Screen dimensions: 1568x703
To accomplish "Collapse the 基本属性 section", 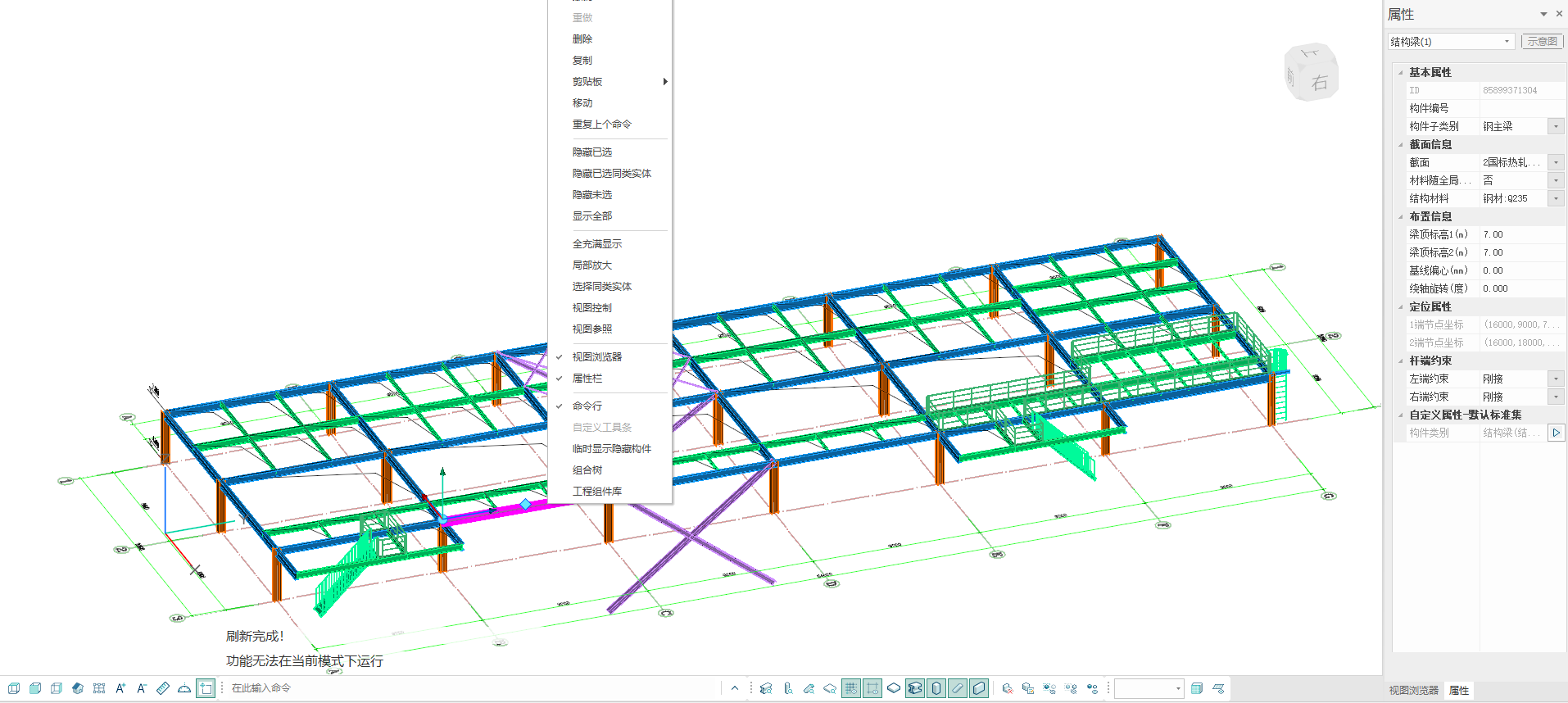I will pyautogui.click(x=1400, y=73).
